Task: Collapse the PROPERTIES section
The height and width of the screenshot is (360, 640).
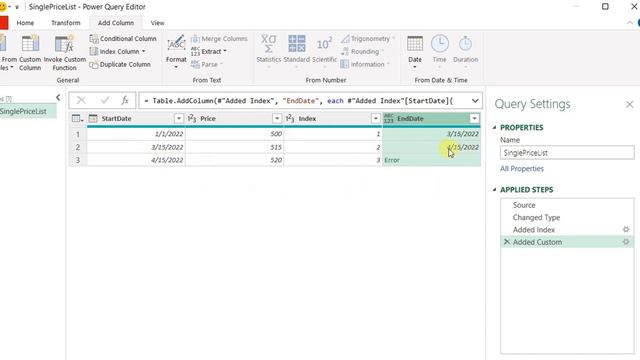Action: 495,128
